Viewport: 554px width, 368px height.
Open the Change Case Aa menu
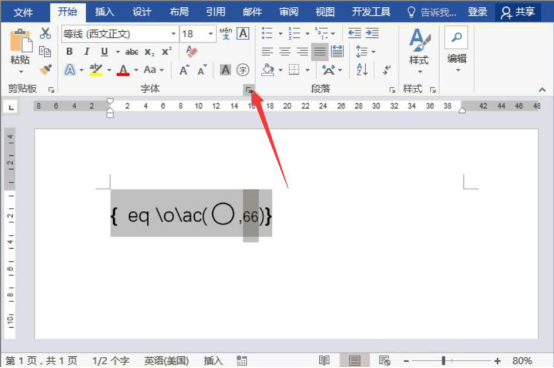point(153,70)
